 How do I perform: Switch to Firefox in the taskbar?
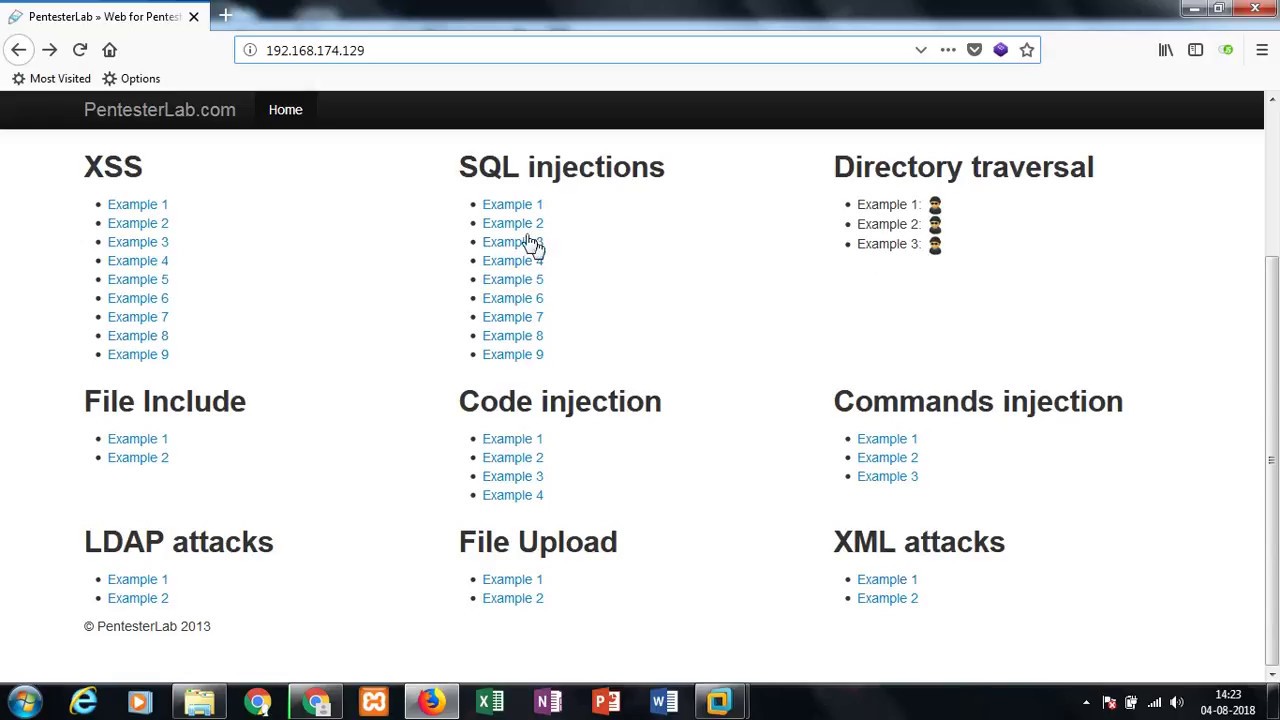point(432,702)
